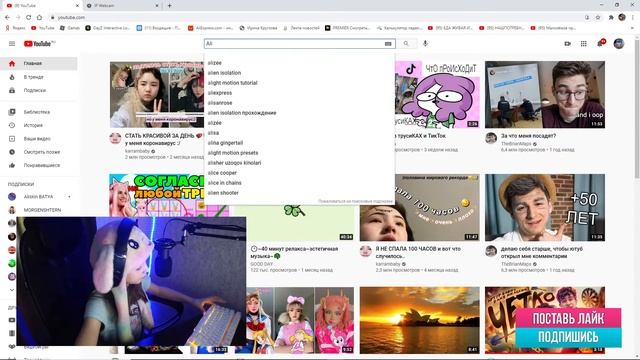Reload the page with refresh icon
The width and height of the screenshot is (640, 360).
pos(29,17)
